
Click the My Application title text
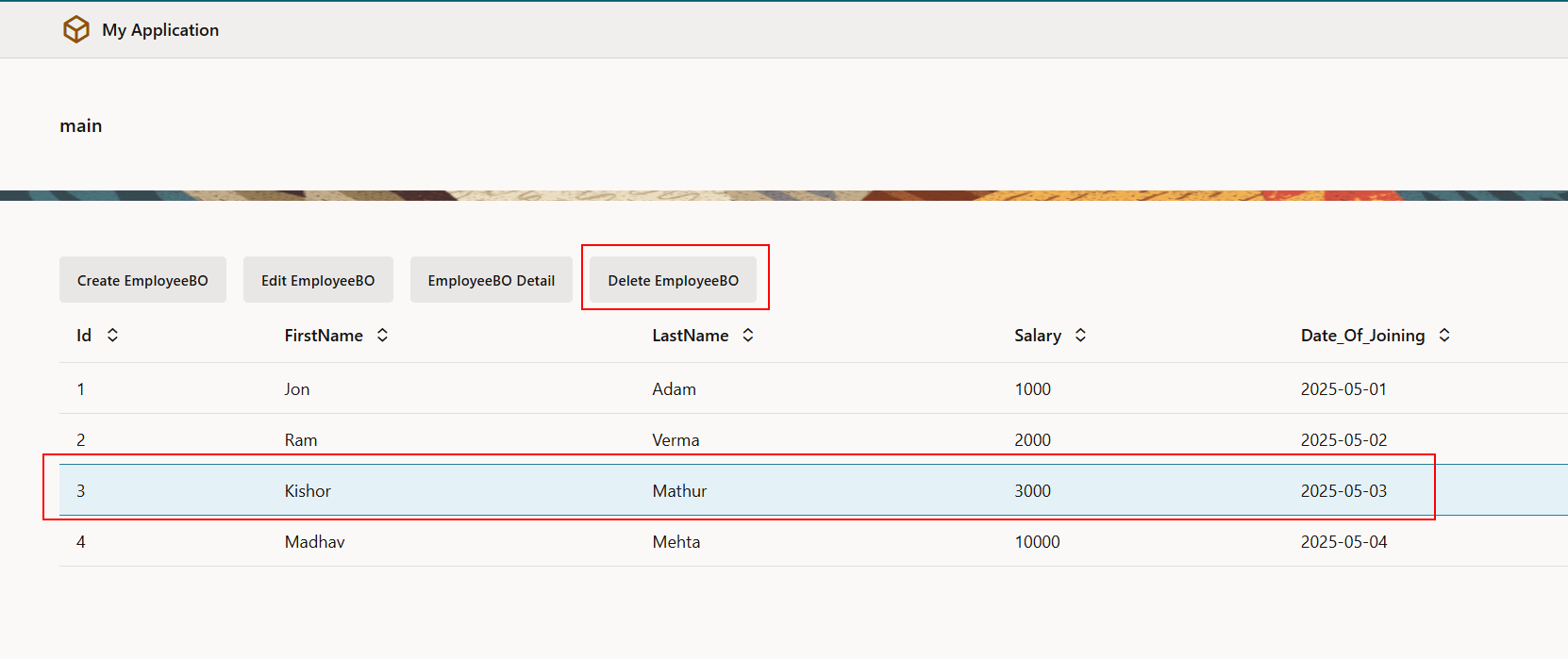coord(160,30)
